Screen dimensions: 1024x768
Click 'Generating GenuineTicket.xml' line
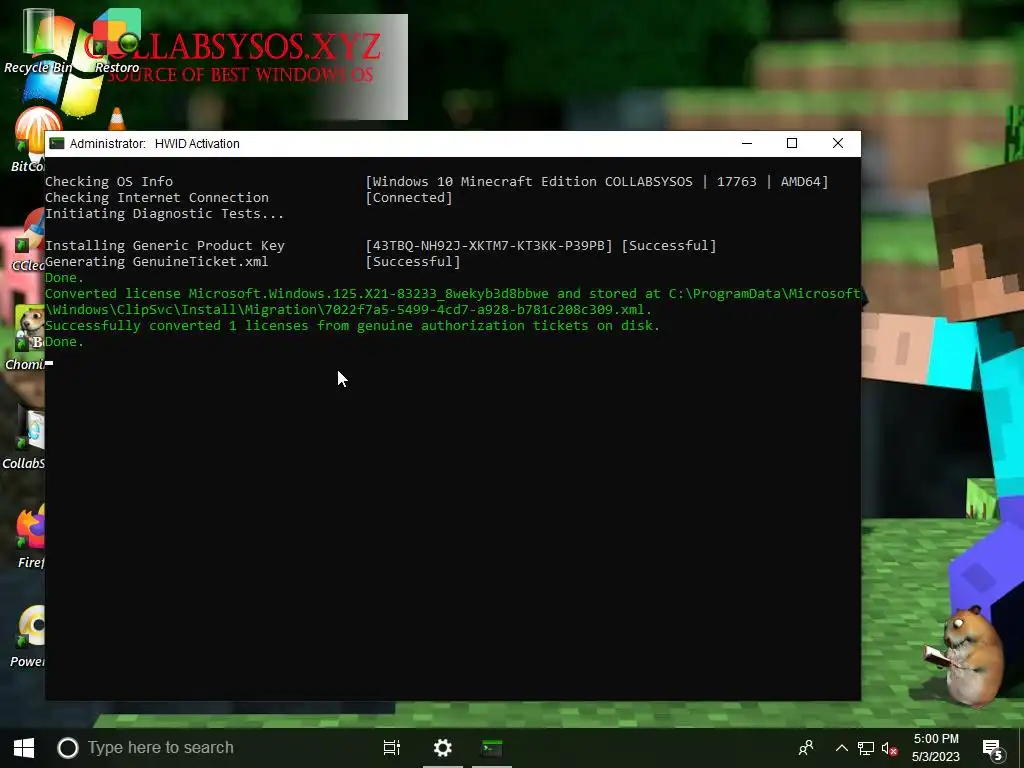157,262
